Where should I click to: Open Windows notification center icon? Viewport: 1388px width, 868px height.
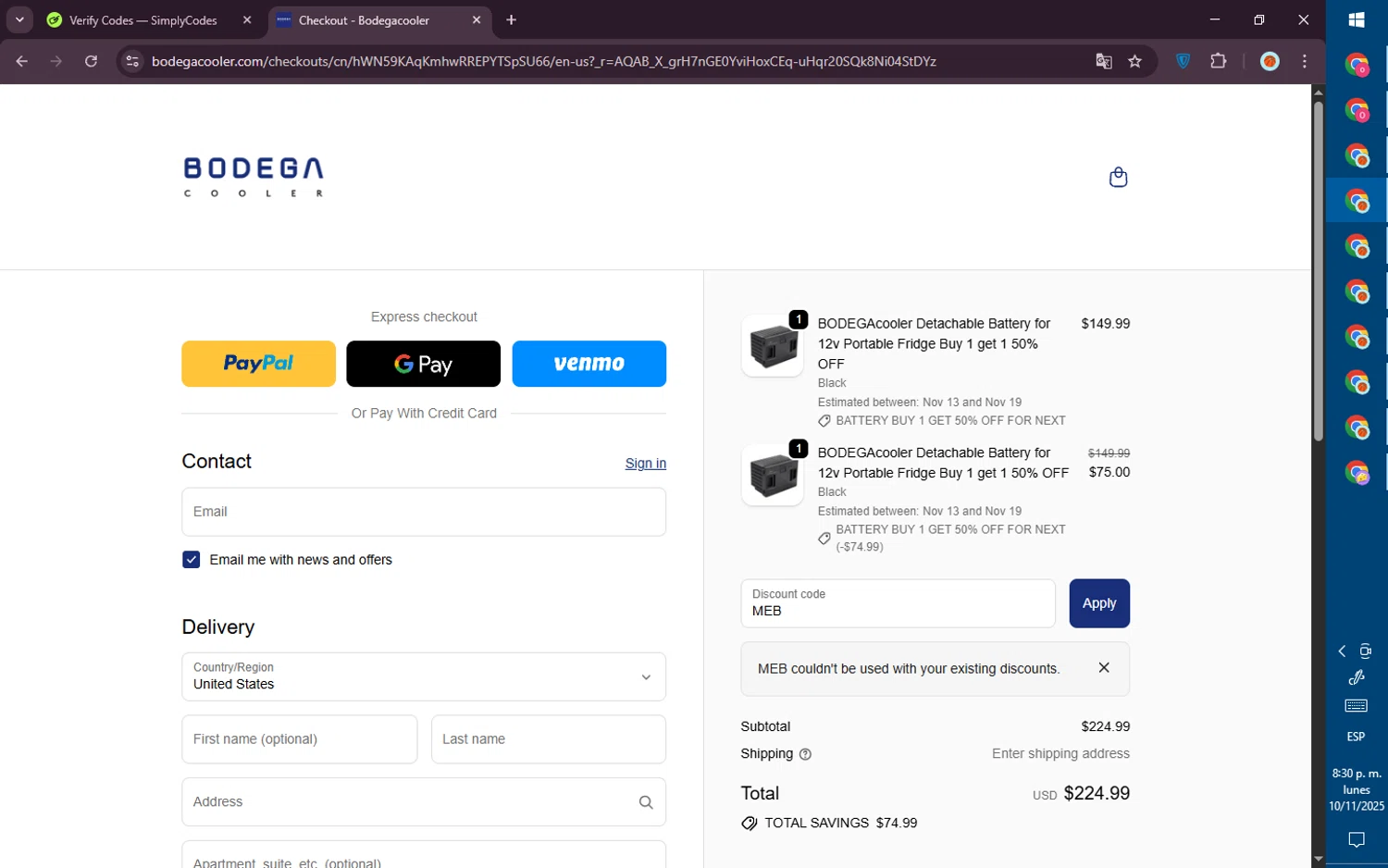point(1357,840)
